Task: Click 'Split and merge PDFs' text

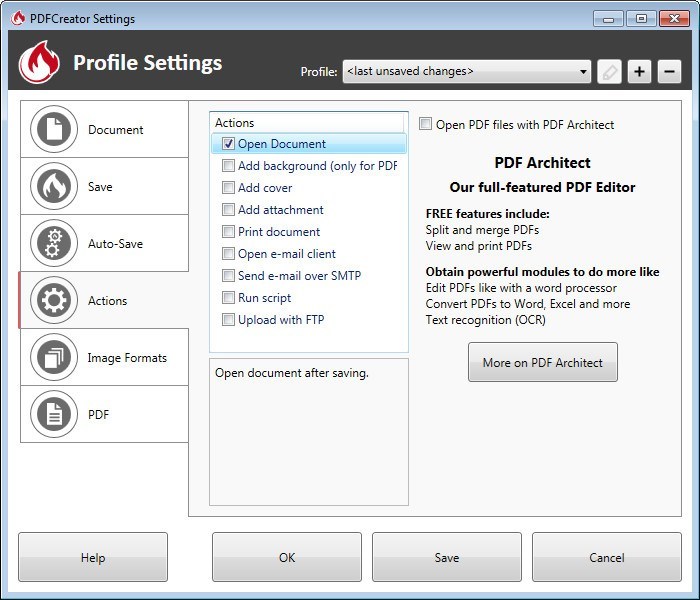Action: [482, 230]
